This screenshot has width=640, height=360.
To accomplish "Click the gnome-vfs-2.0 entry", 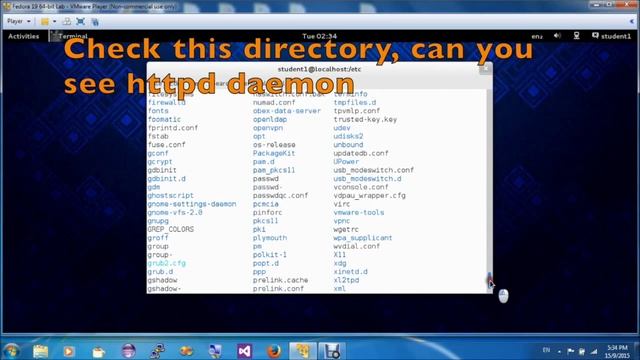I will pyautogui.click(x=175, y=213).
